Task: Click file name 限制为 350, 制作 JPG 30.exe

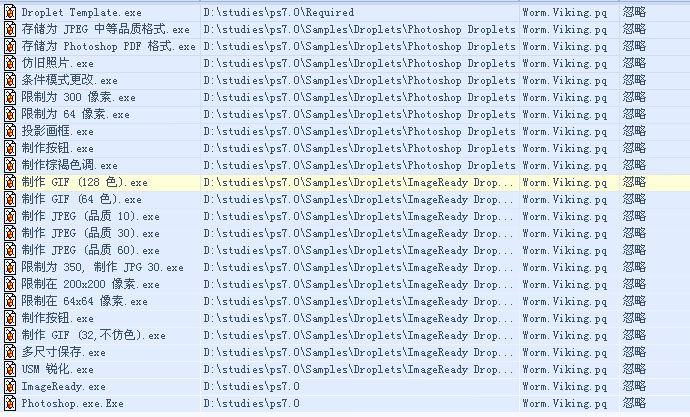Action: 102,267
